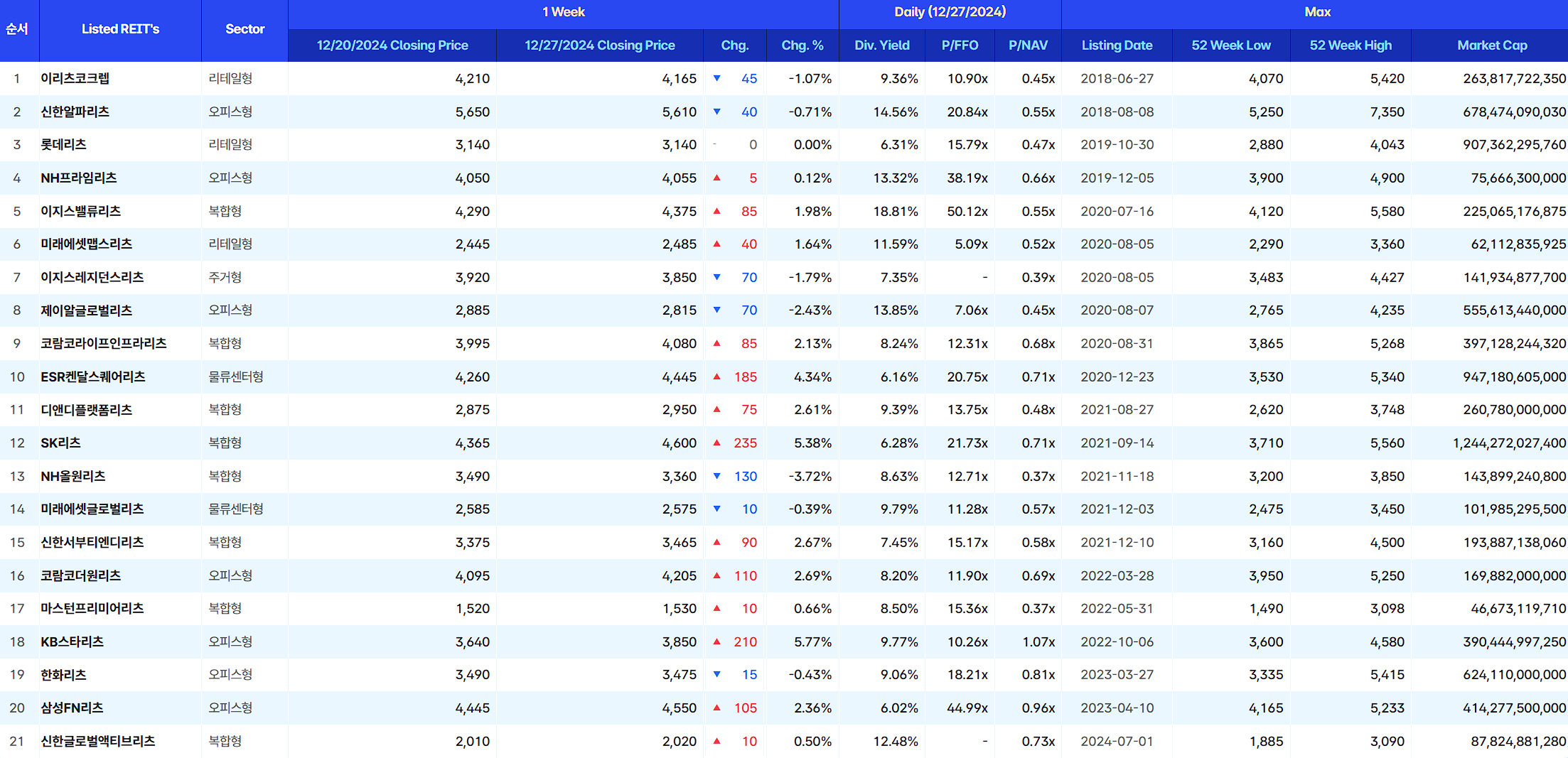The height and width of the screenshot is (758, 1568).
Task: Click the P/FFO value 50.12x
Action: pyautogui.click(x=967, y=211)
